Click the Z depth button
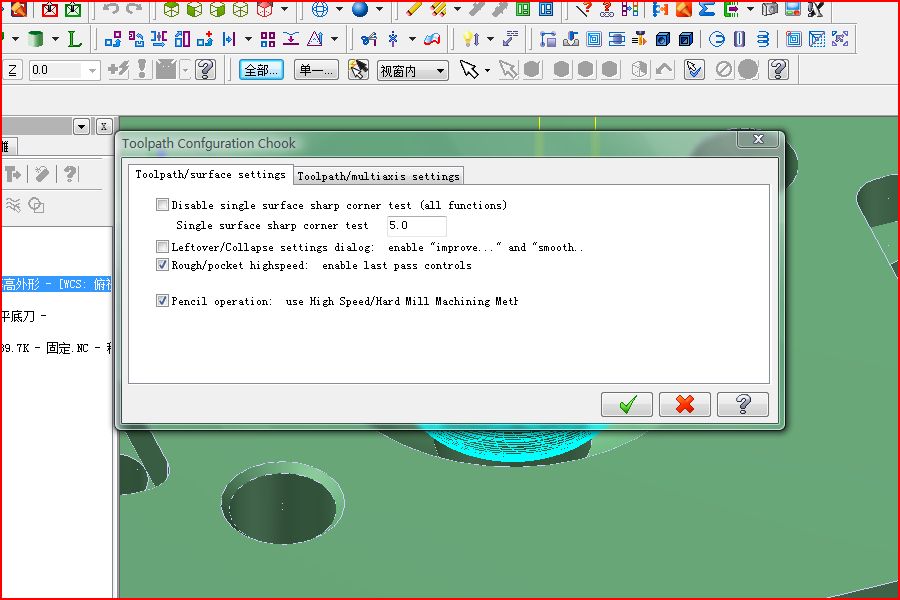 pos(12,70)
